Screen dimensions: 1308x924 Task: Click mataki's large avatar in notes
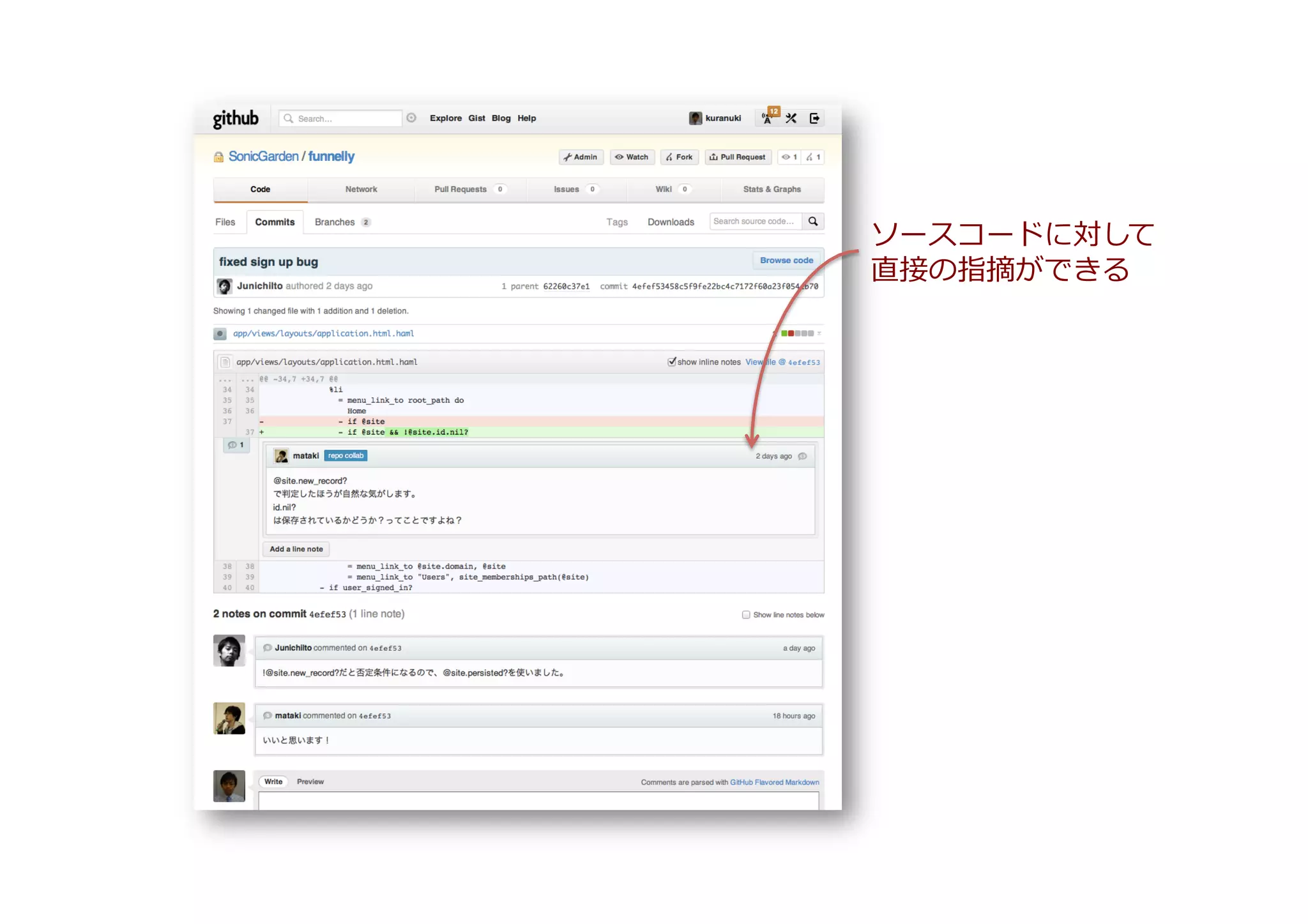point(229,718)
